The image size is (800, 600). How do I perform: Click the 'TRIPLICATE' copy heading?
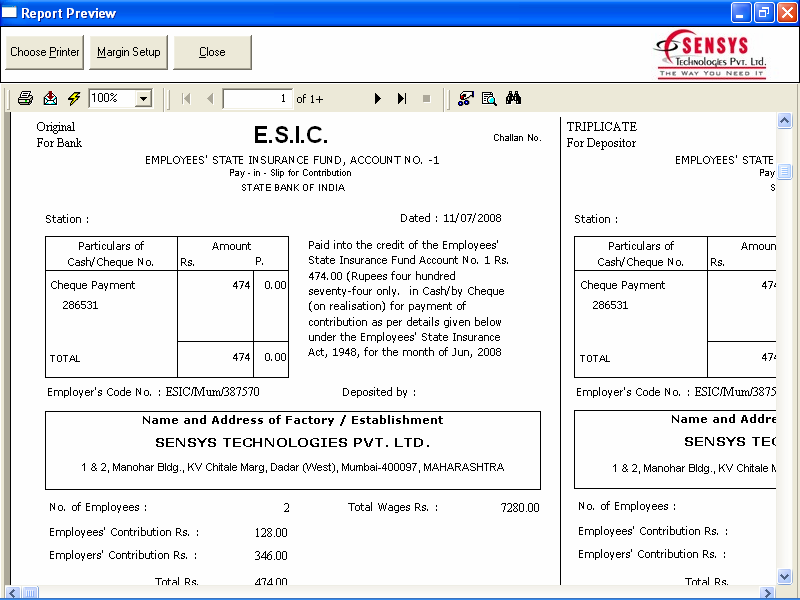(602, 127)
